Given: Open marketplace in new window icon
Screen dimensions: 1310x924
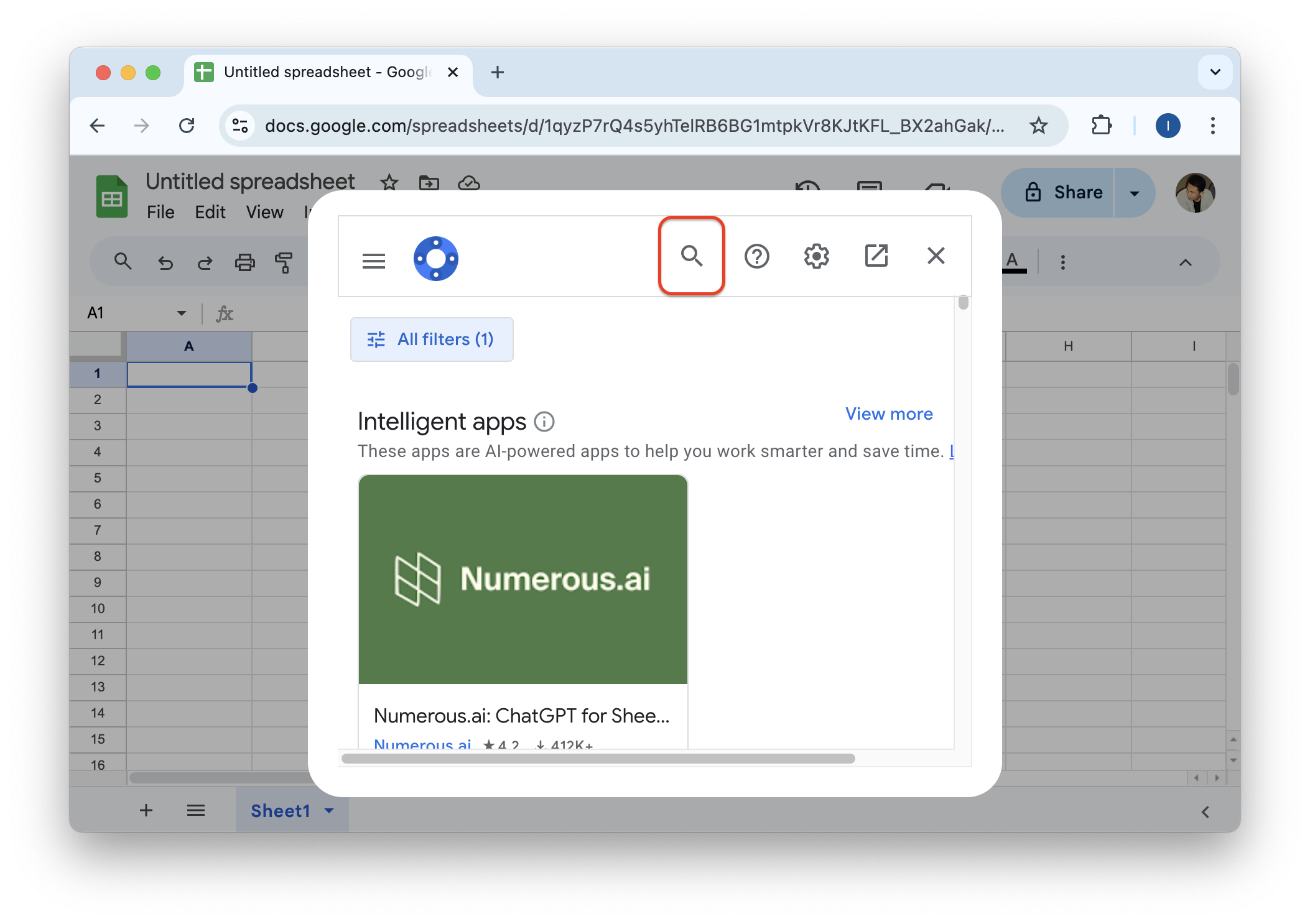Looking at the screenshot, I should pyautogui.click(x=876, y=256).
